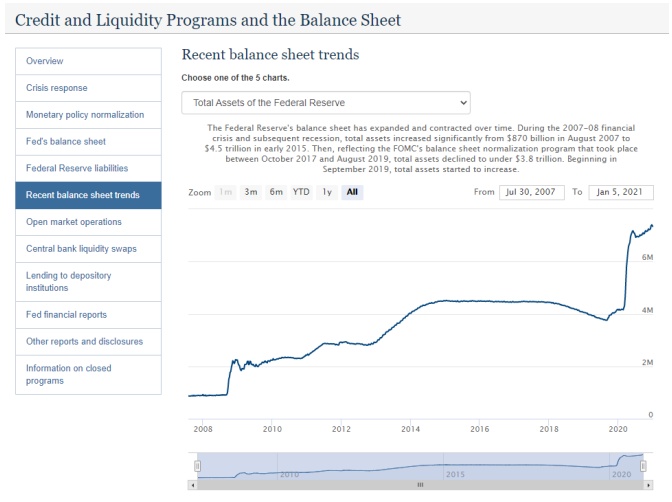Choose the All zoom option

point(352,192)
